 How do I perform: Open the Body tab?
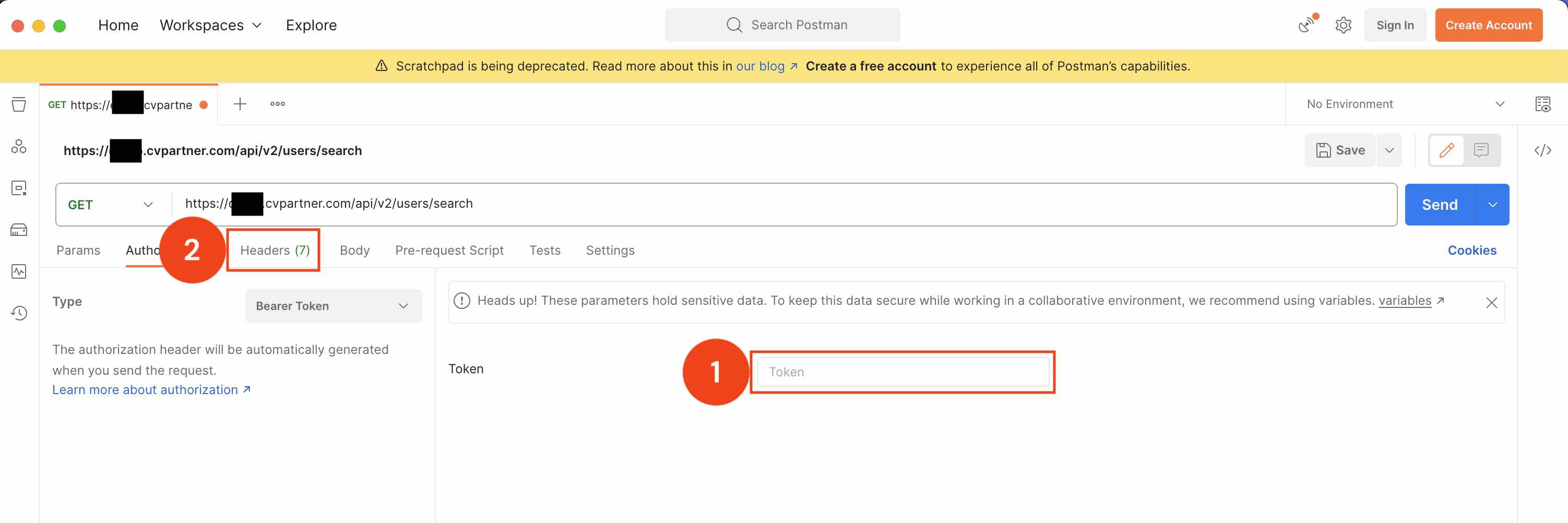pyautogui.click(x=354, y=250)
